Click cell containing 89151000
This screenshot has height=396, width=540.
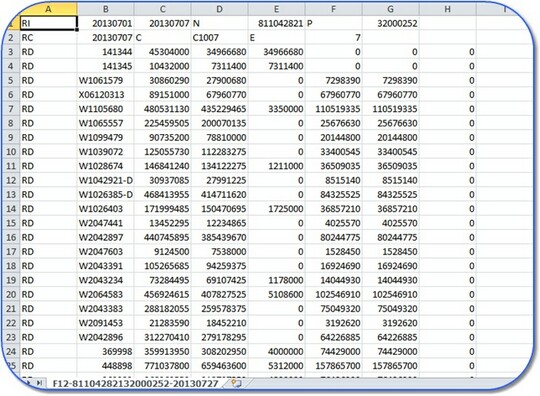[x=163, y=95]
